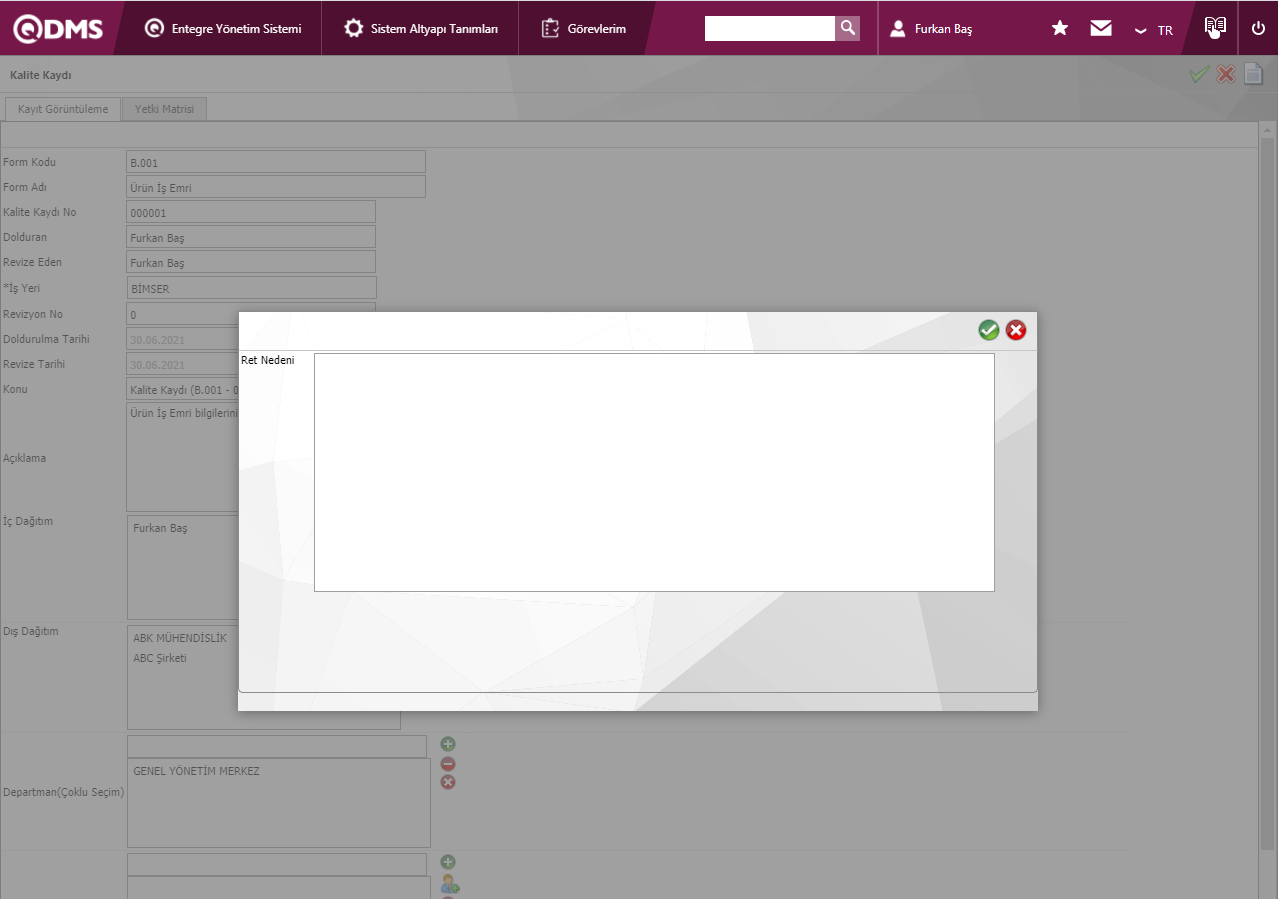Expand the TR language dropdown
Image resolution: width=1278 pixels, height=899 pixels.
pos(1153,30)
